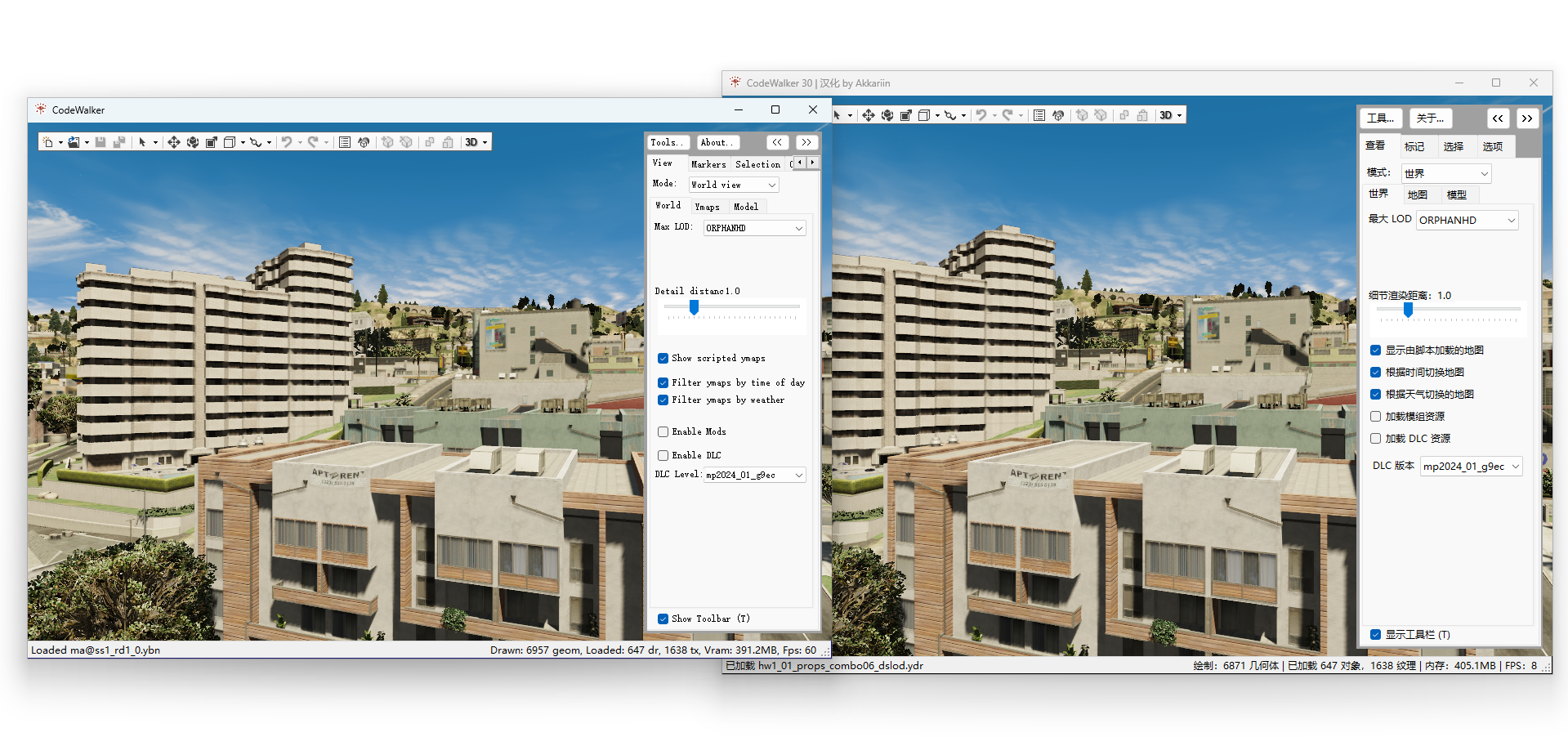Open info list window in Chinese toolbar
This screenshot has width=1568, height=755.
pyautogui.click(x=1039, y=115)
